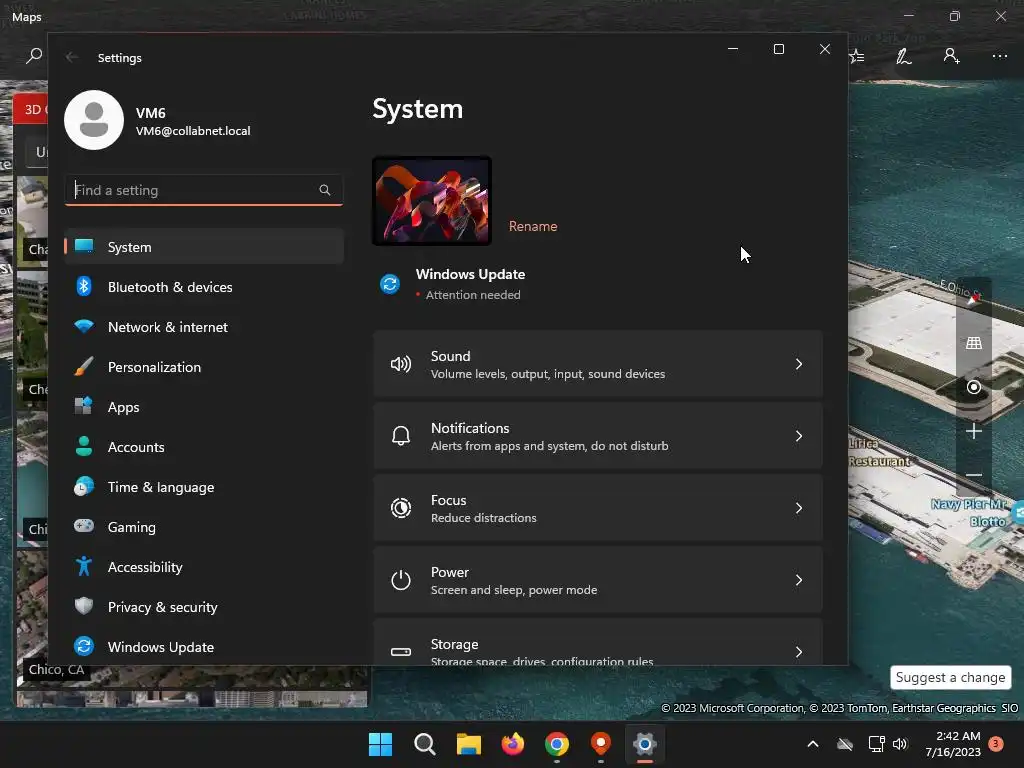Open Maps account sign-in icon

pos(951,56)
